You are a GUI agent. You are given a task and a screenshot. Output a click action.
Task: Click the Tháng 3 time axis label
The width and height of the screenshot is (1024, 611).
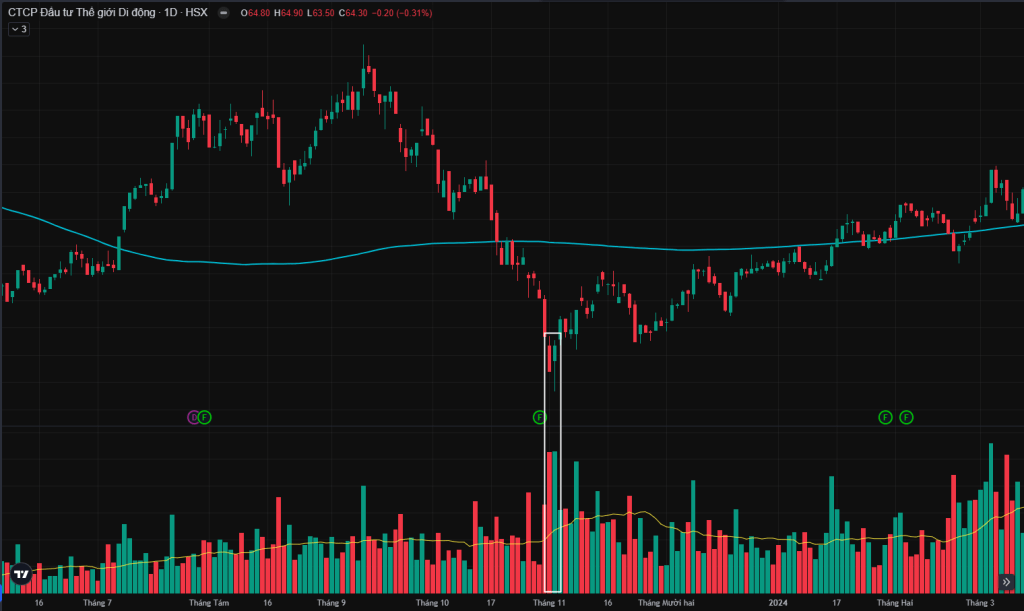click(x=980, y=603)
